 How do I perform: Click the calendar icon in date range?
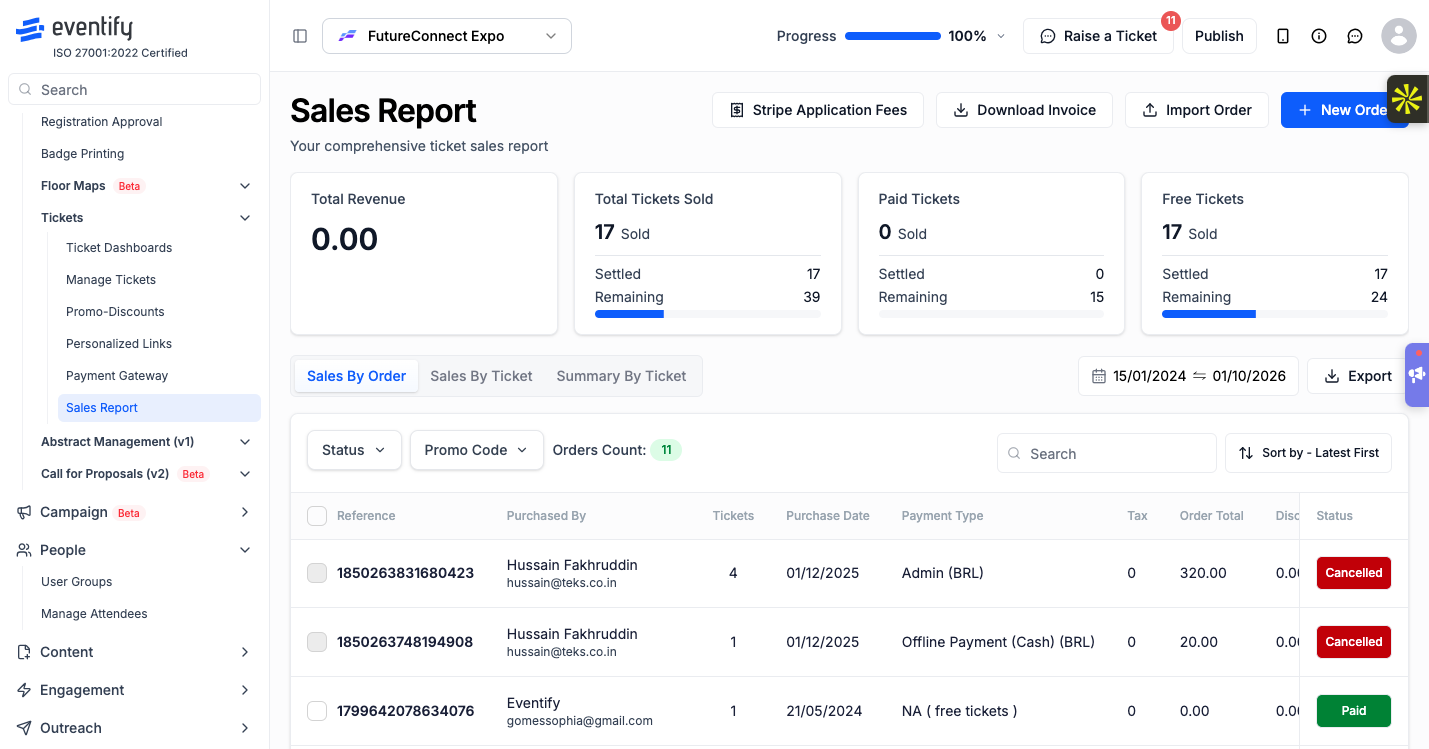(x=1099, y=376)
